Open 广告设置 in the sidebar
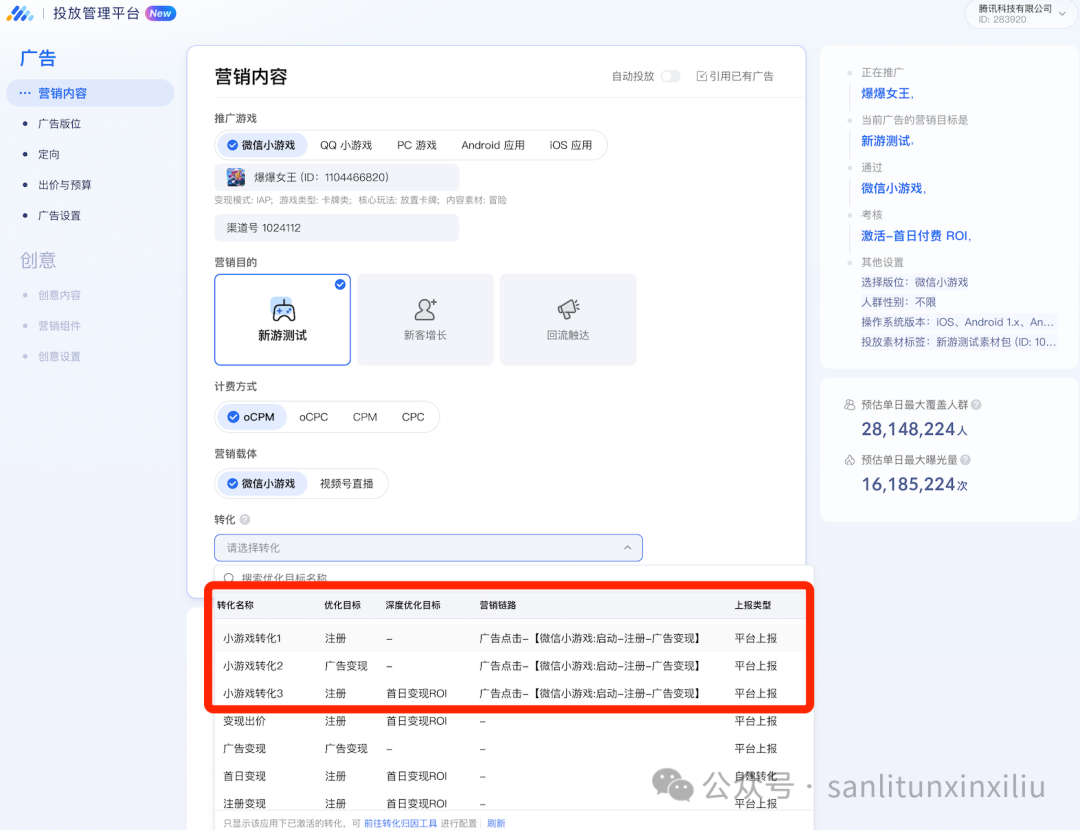The height and width of the screenshot is (830, 1080). pyautogui.click(x=59, y=216)
